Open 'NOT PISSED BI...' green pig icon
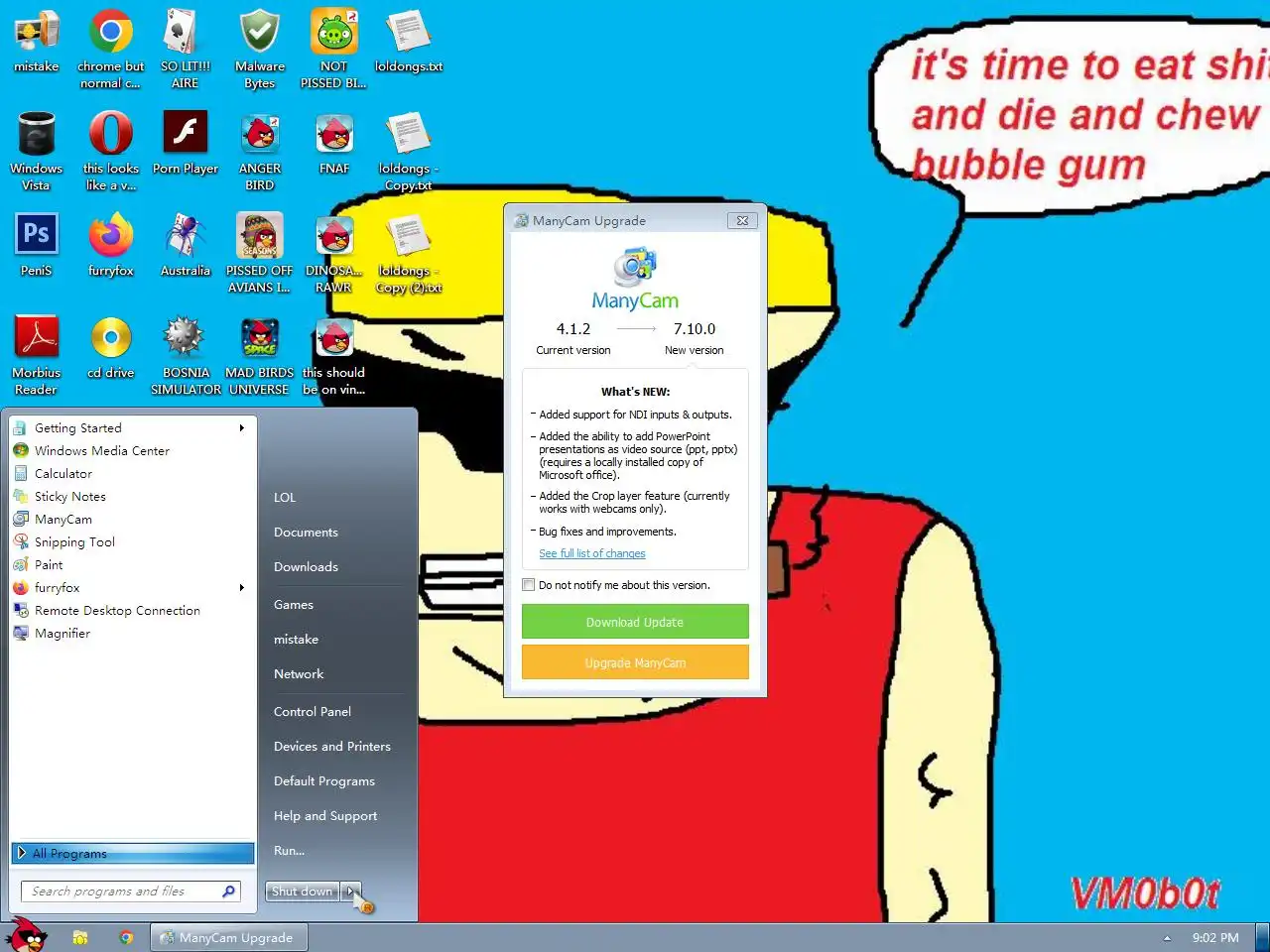The height and width of the screenshot is (952, 1270). [x=333, y=49]
